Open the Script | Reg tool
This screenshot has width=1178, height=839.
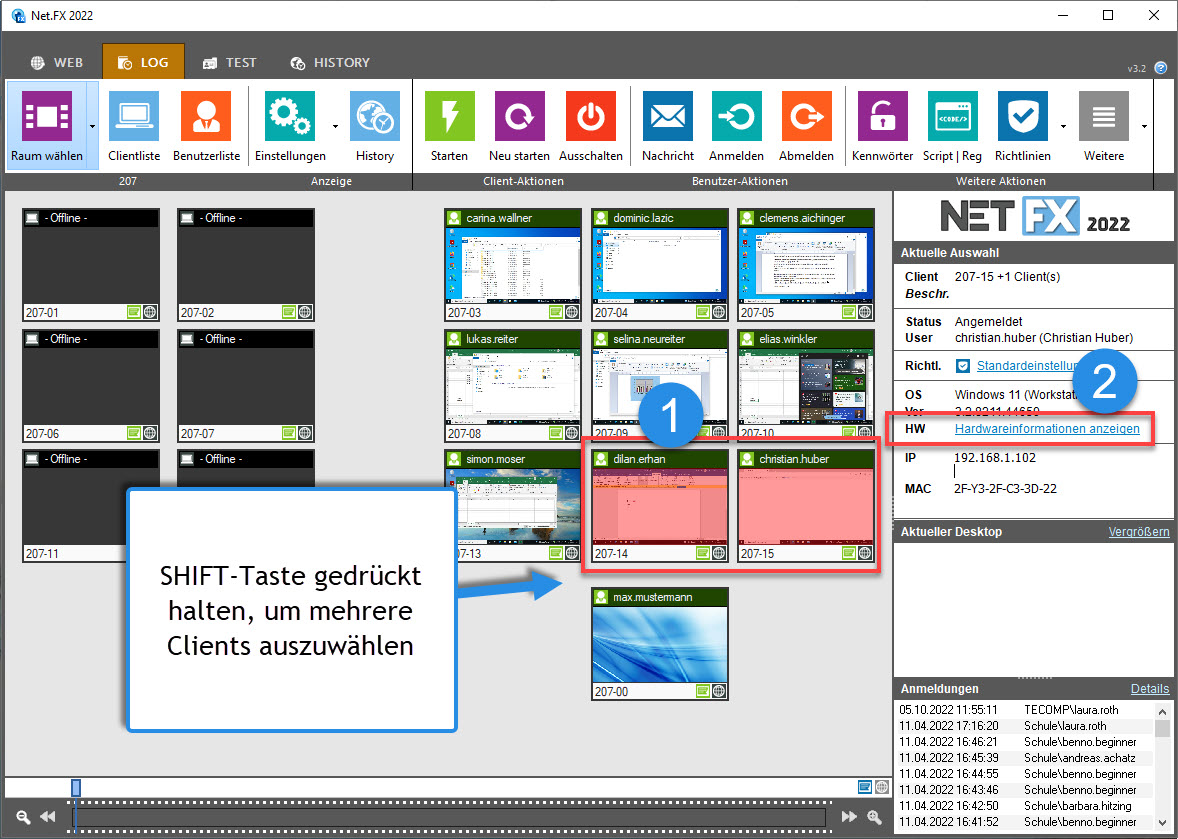click(x=952, y=125)
